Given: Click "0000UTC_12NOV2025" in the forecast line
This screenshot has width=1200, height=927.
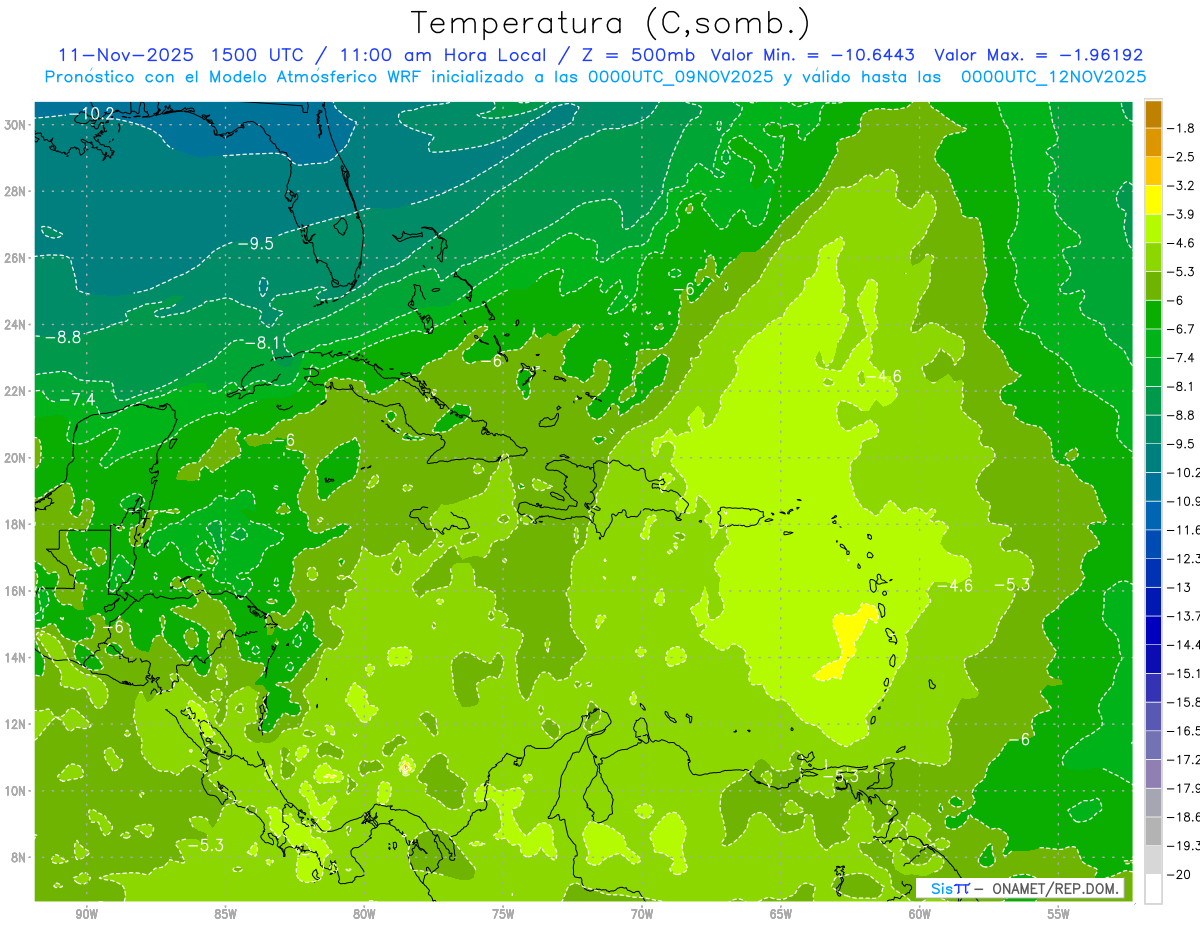Looking at the screenshot, I should click(1053, 77).
